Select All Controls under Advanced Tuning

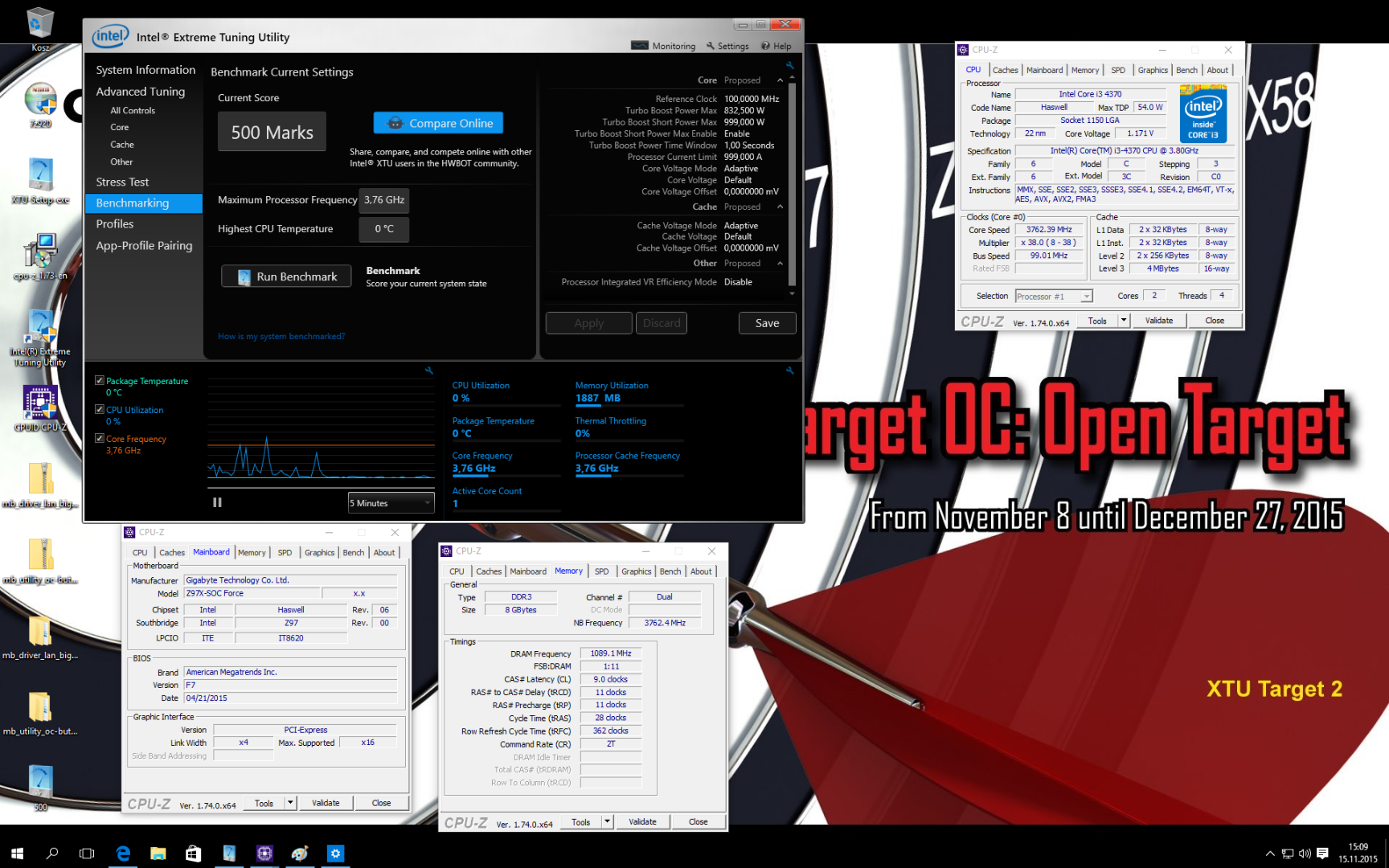click(x=133, y=111)
